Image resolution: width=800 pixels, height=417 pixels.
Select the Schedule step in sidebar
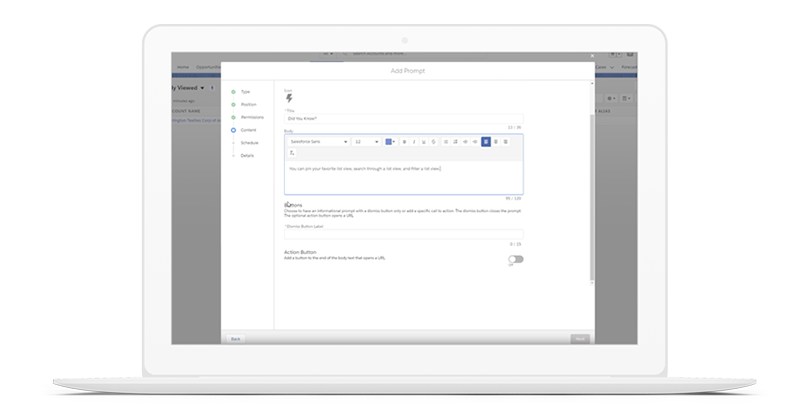coord(249,143)
